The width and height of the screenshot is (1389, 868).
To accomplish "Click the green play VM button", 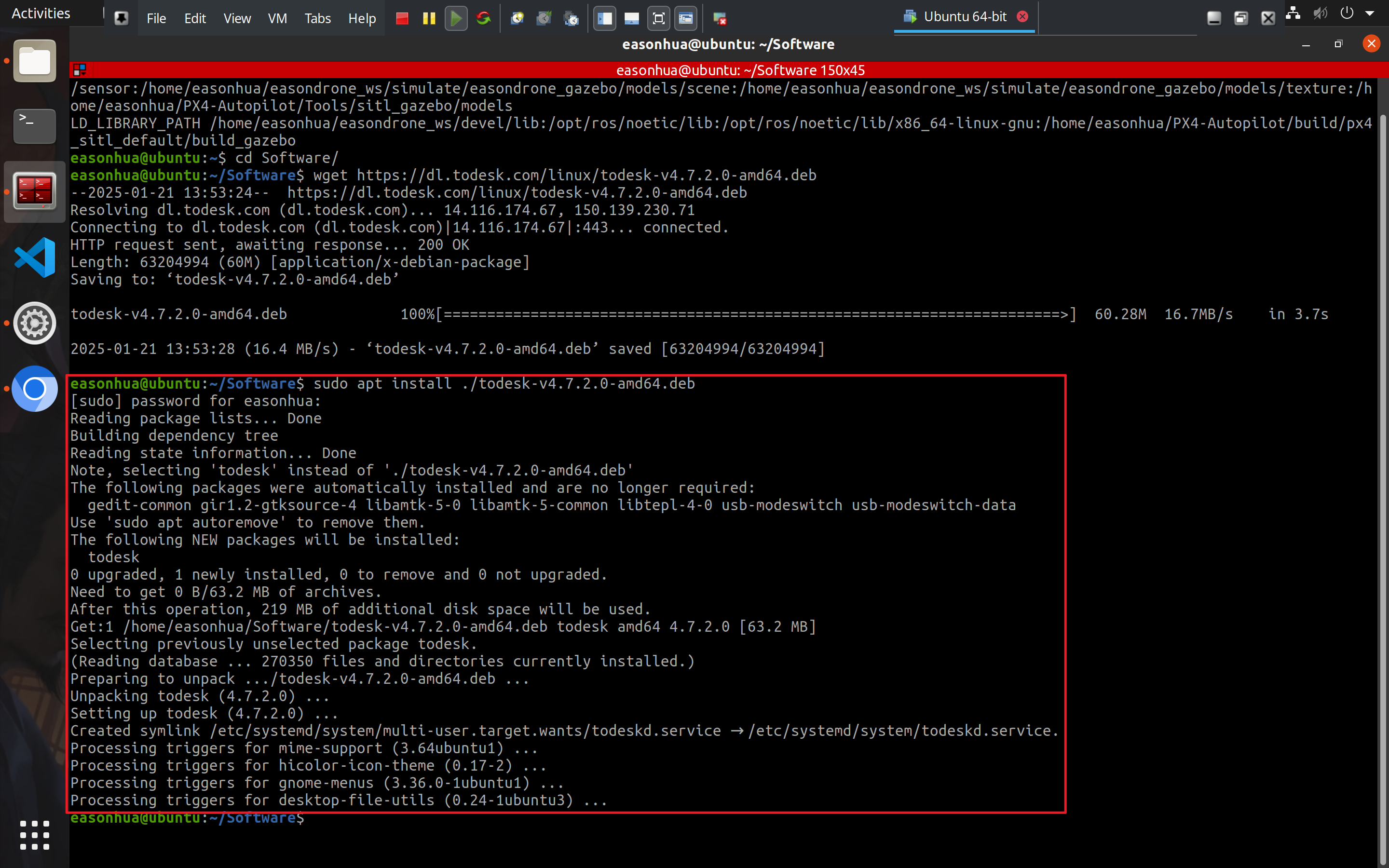I will point(456,18).
